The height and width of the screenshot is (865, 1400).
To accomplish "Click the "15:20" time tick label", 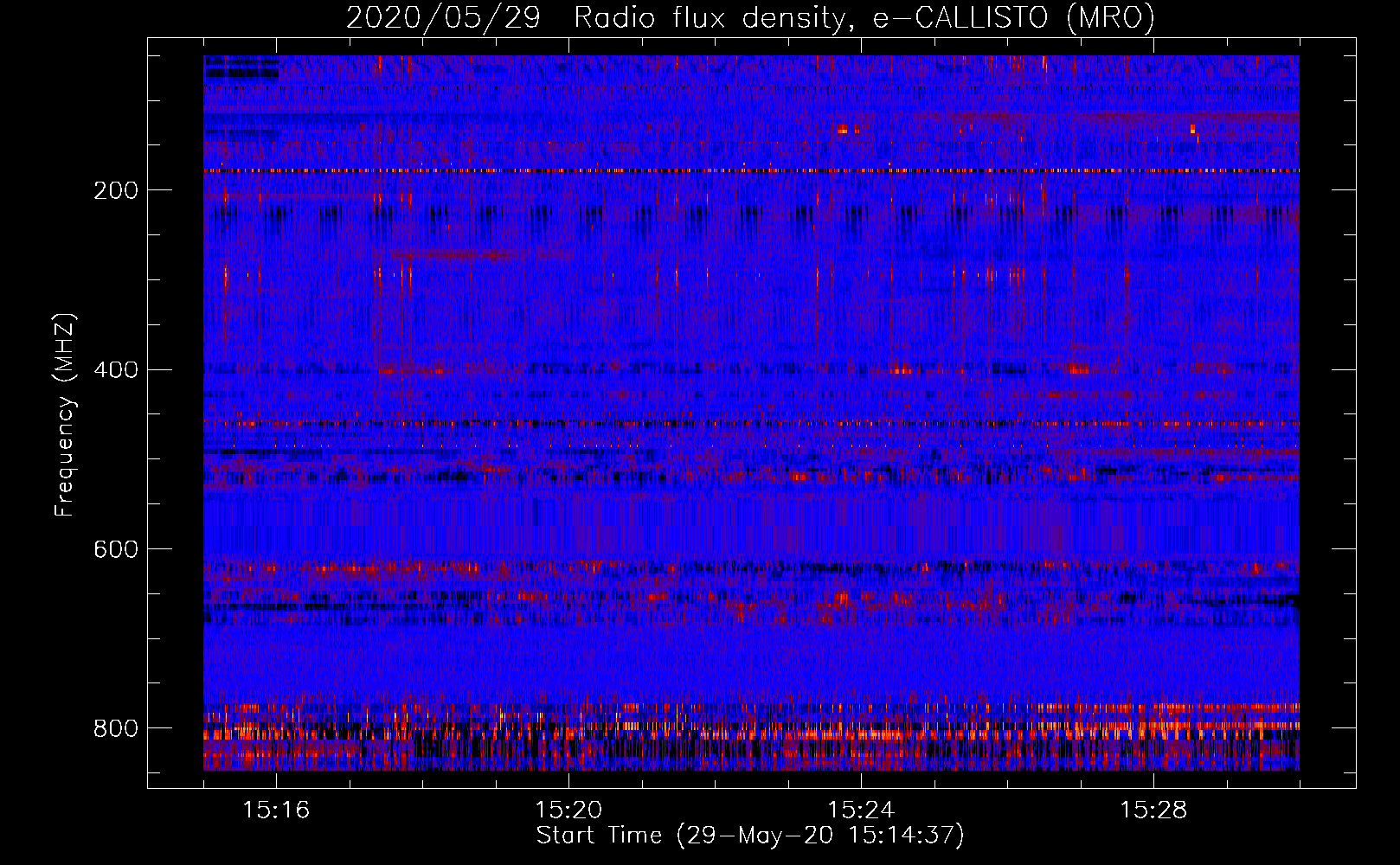I will point(568,811).
